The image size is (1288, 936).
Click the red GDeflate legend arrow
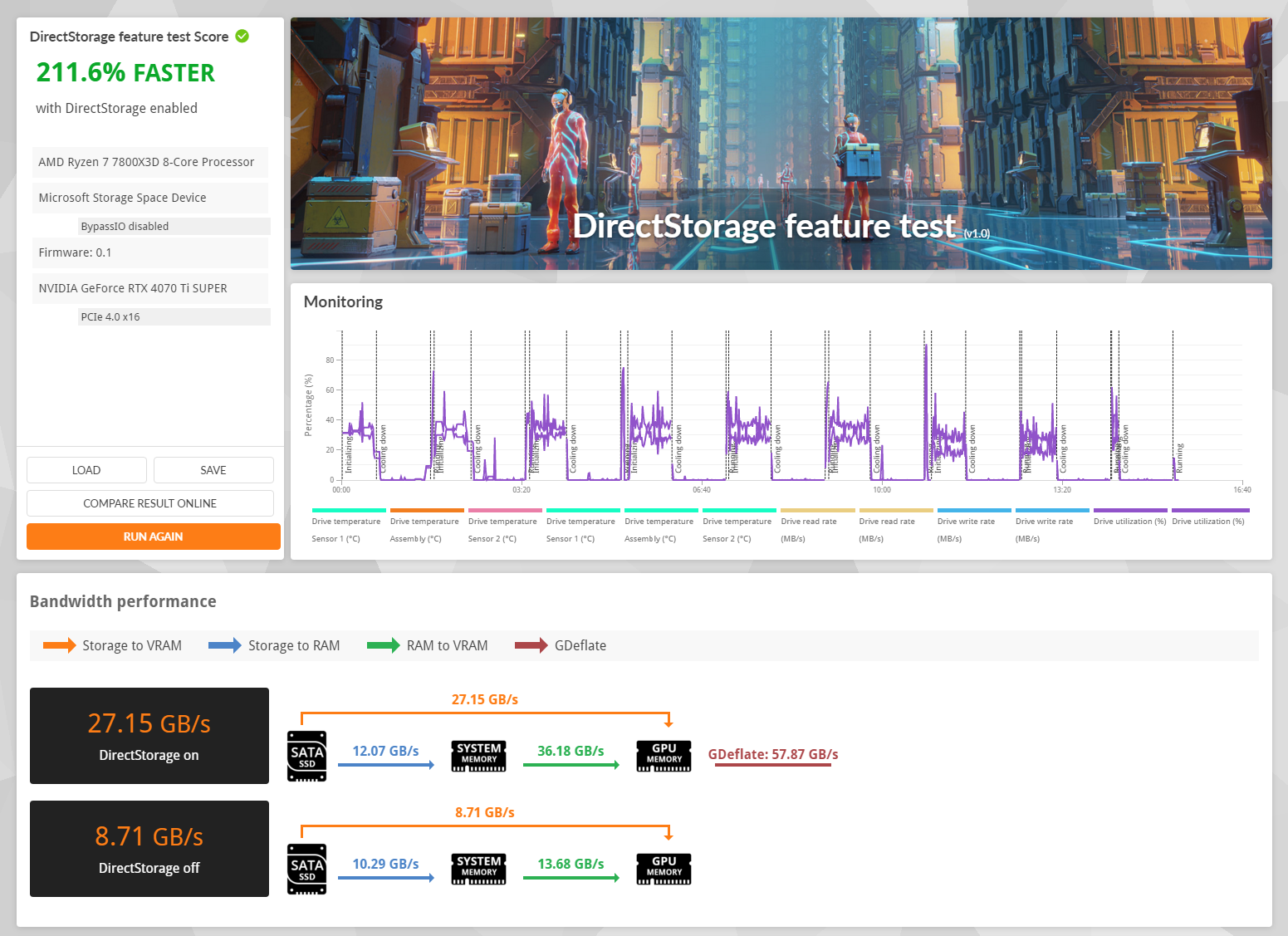[x=531, y=645]
